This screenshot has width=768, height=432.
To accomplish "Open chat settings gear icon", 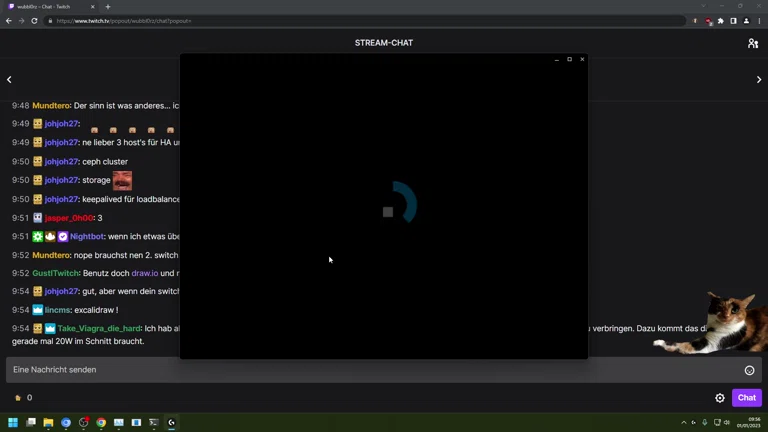I will coord(720,398).
